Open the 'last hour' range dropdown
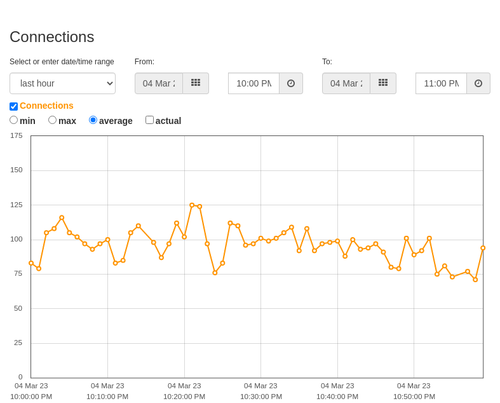This screenshot has height=403, width=500. (63, 83)
